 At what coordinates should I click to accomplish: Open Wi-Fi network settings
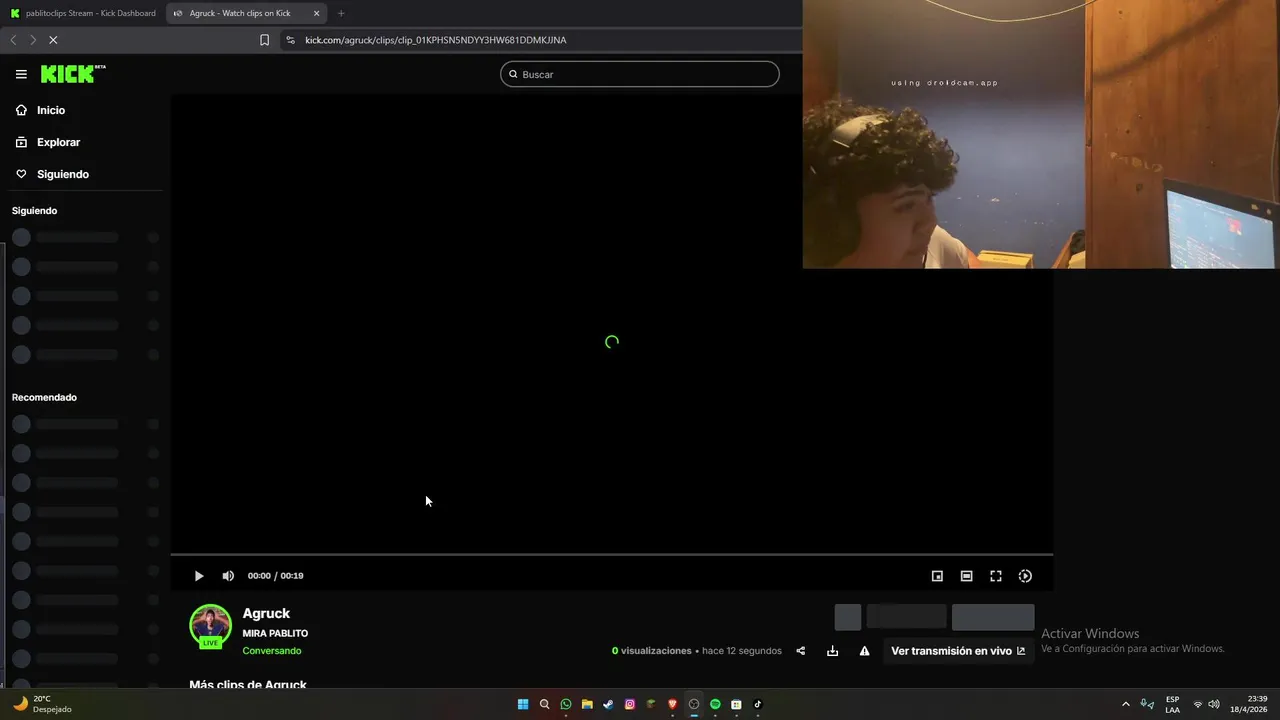pos(1198,704)
